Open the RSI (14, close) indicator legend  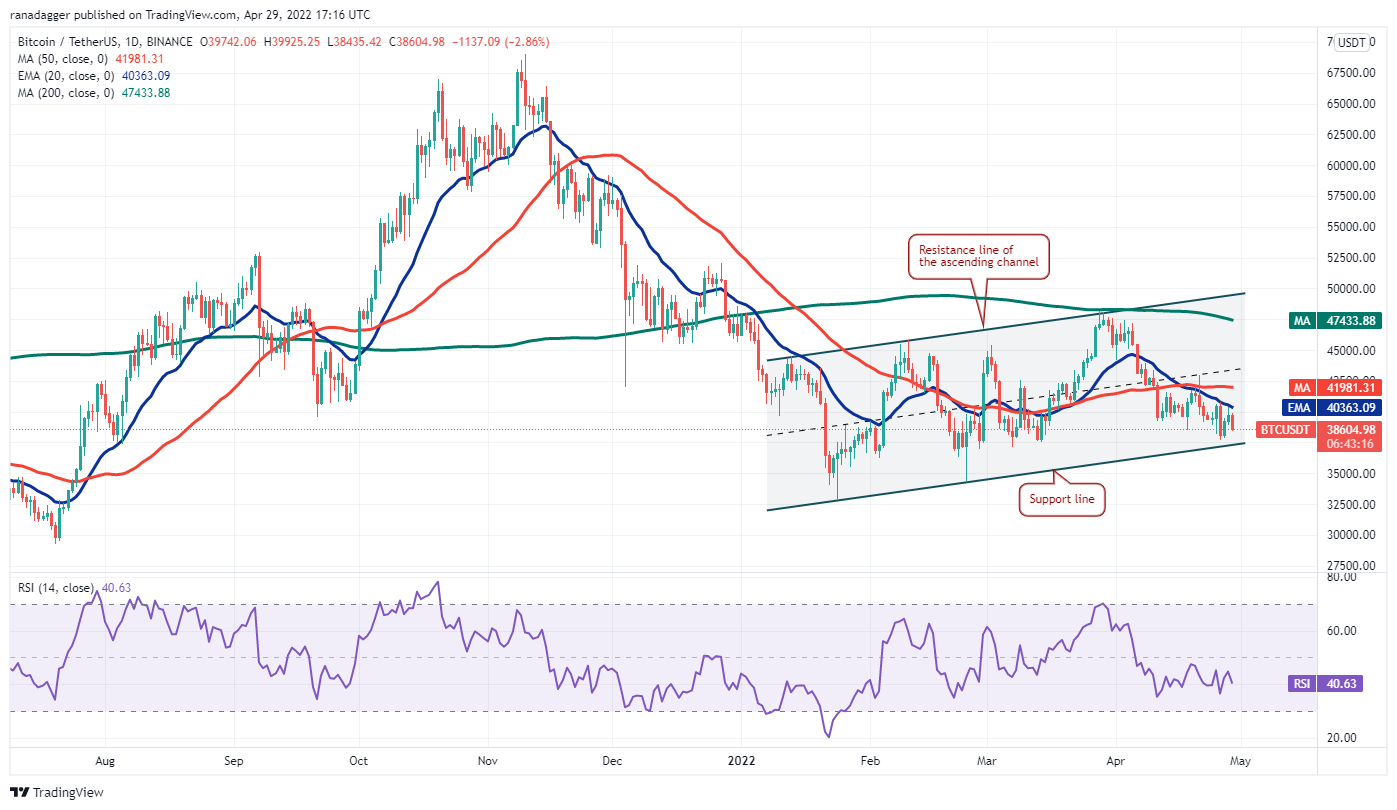(x=56, y=588)
